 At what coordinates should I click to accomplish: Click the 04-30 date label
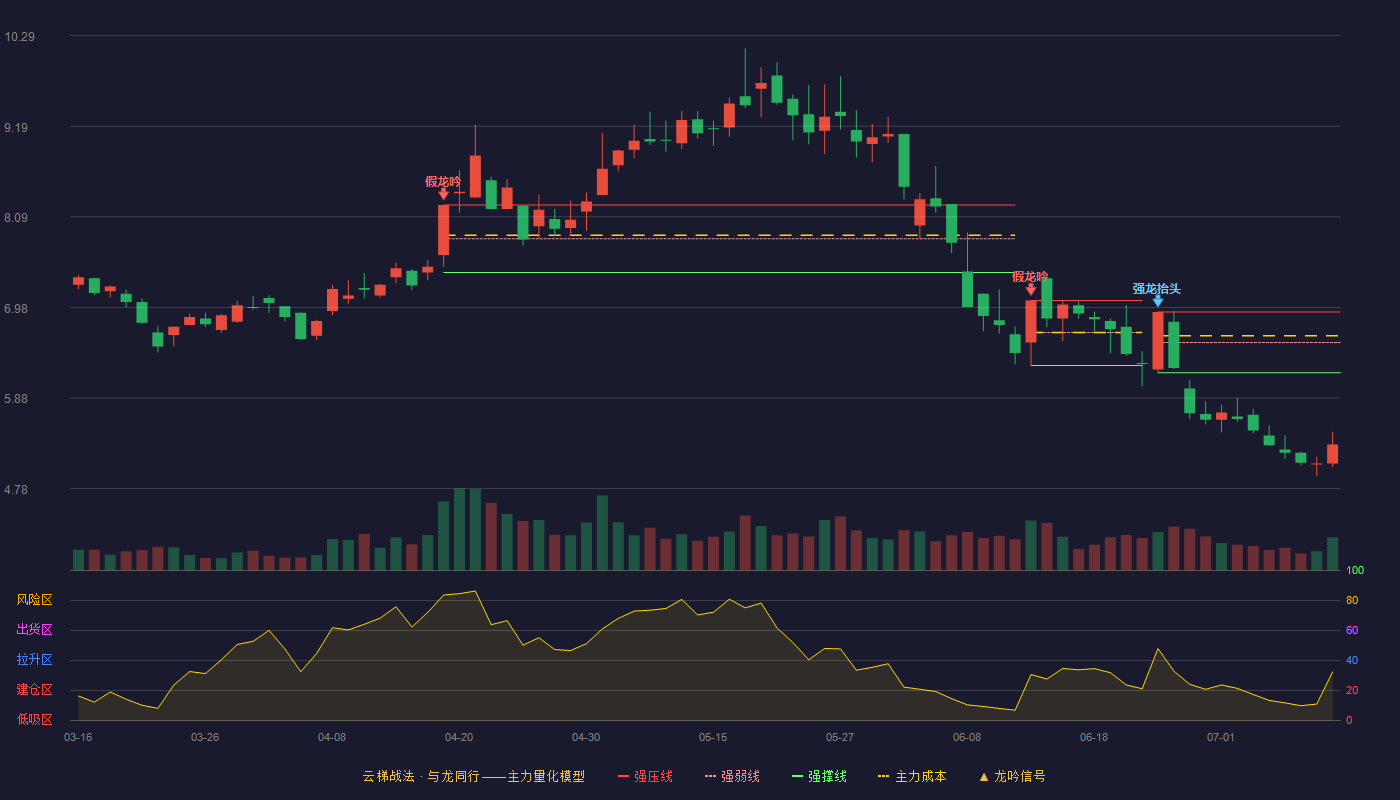[x=586, y=737]
